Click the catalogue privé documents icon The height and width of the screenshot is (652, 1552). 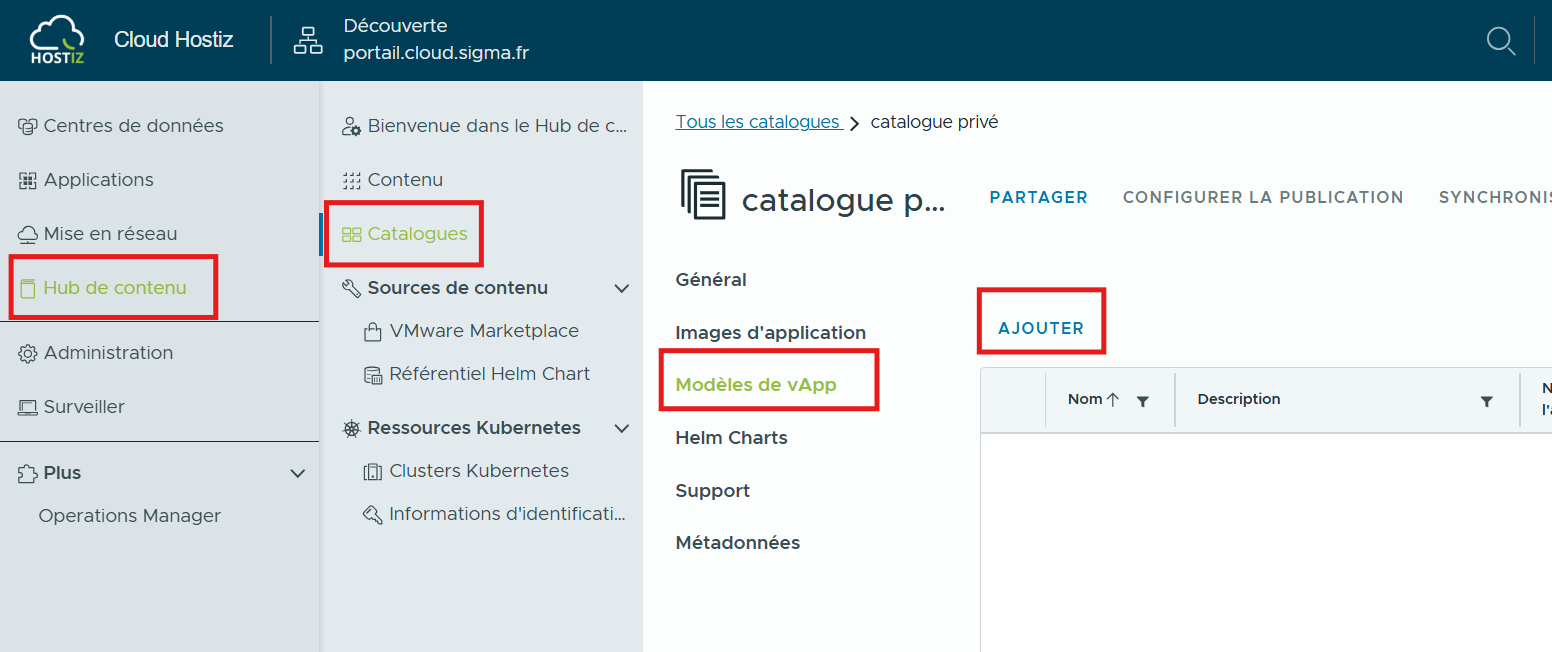coord(703,194)
